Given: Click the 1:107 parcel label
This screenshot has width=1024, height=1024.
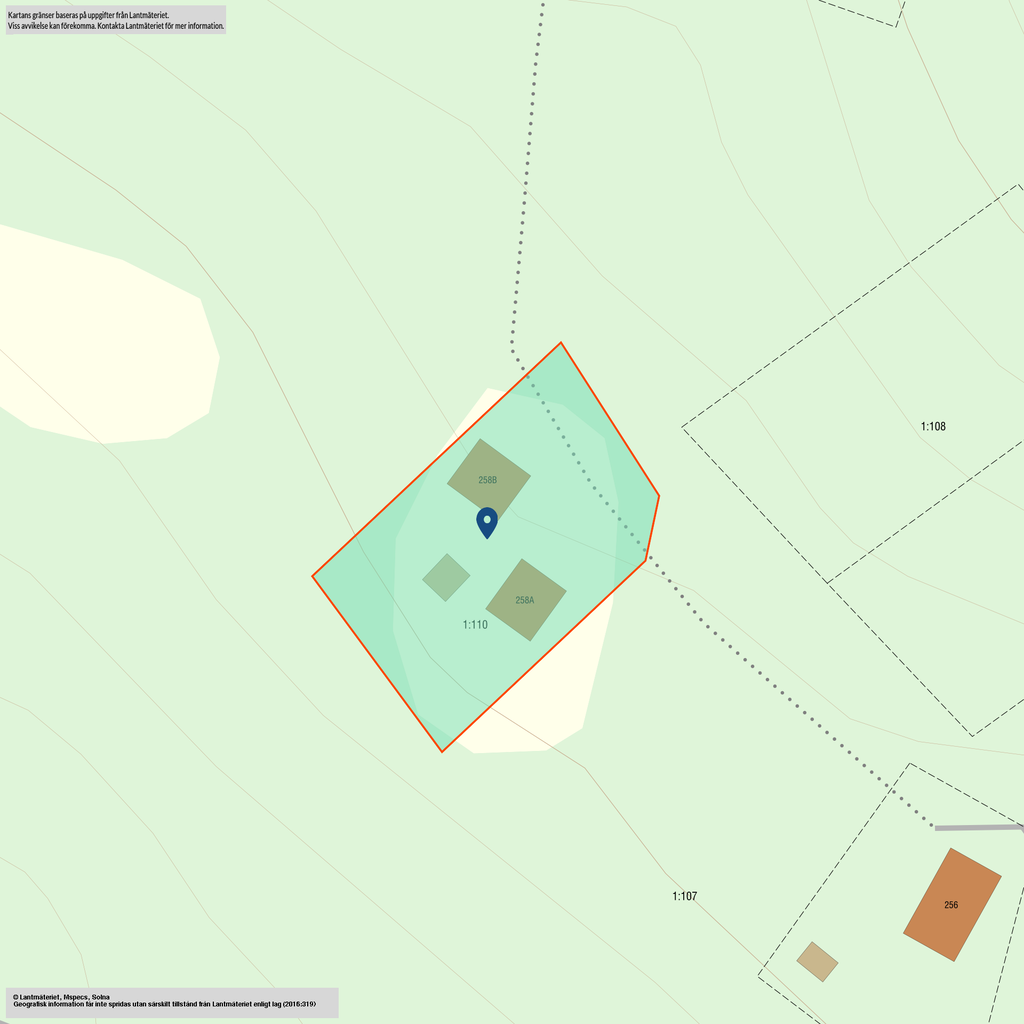Looking at the screenshot, I should 684,897.
